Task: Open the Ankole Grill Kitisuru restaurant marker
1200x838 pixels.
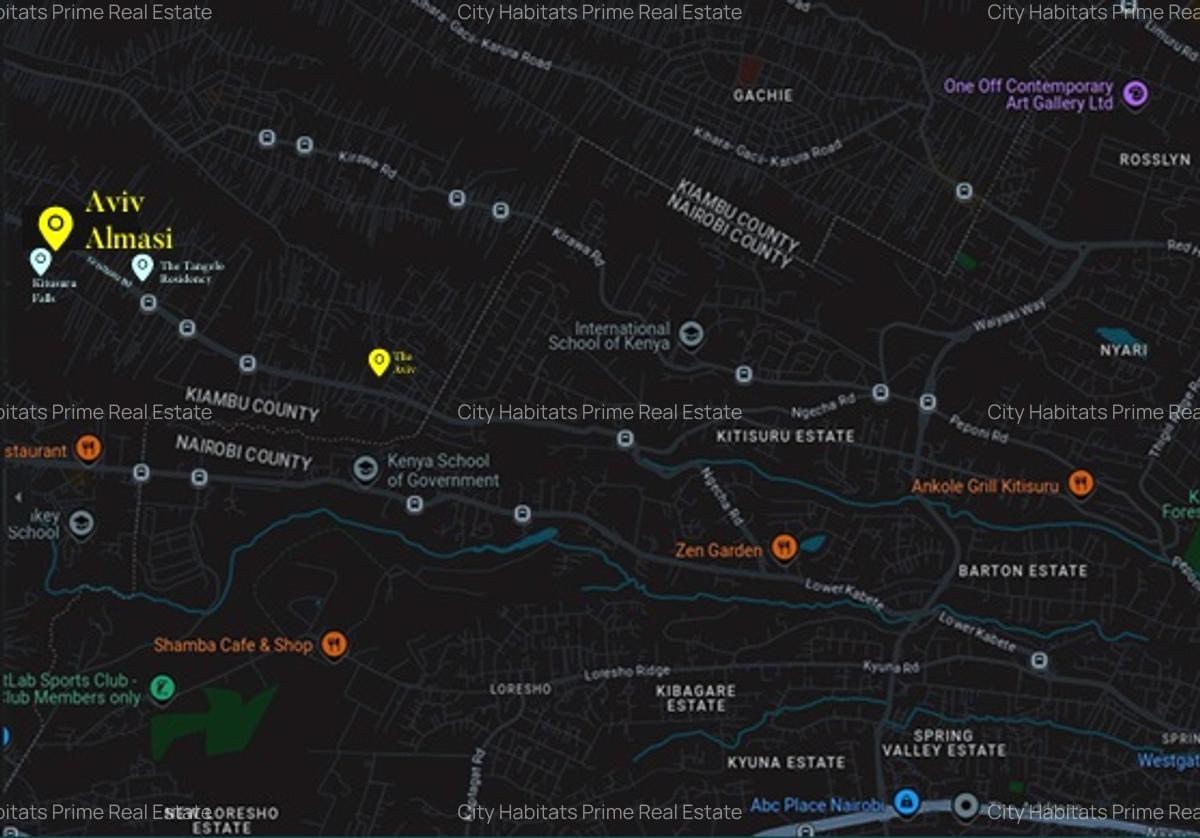Action: click(x=1080, y=485)
